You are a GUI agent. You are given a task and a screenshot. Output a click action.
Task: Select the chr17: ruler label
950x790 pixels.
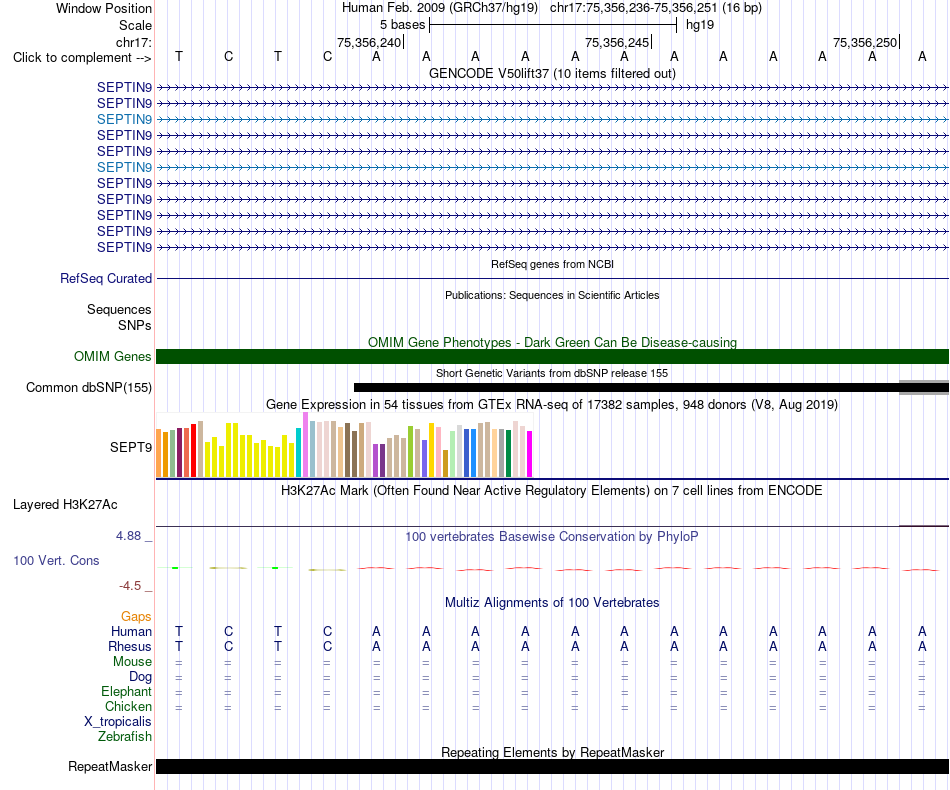(133, 42)
